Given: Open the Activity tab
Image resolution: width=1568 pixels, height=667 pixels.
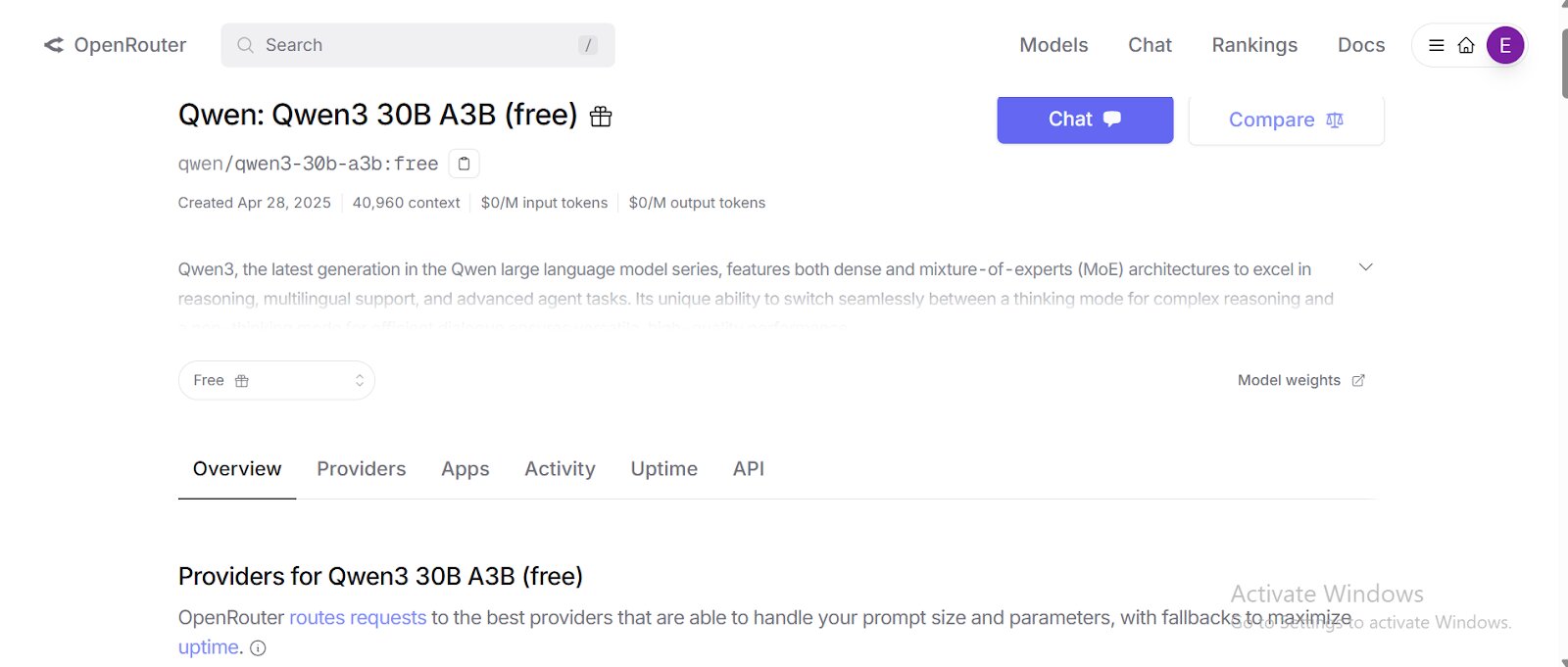Looking at the screenshot, I should point(560,469).
